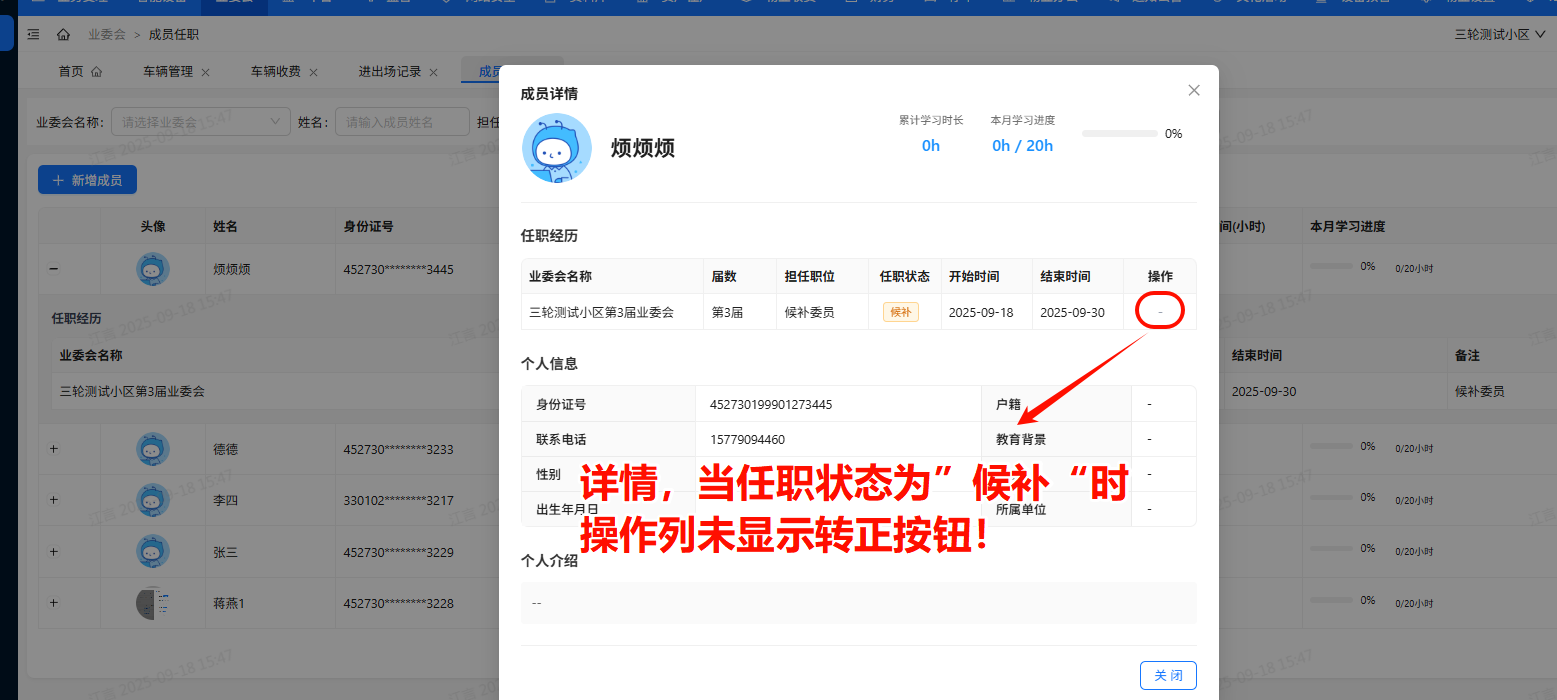Screen dimensions: 1557x700
Task: Close the 进出场记录 tab with its X
Action: (x=433, y=72)
